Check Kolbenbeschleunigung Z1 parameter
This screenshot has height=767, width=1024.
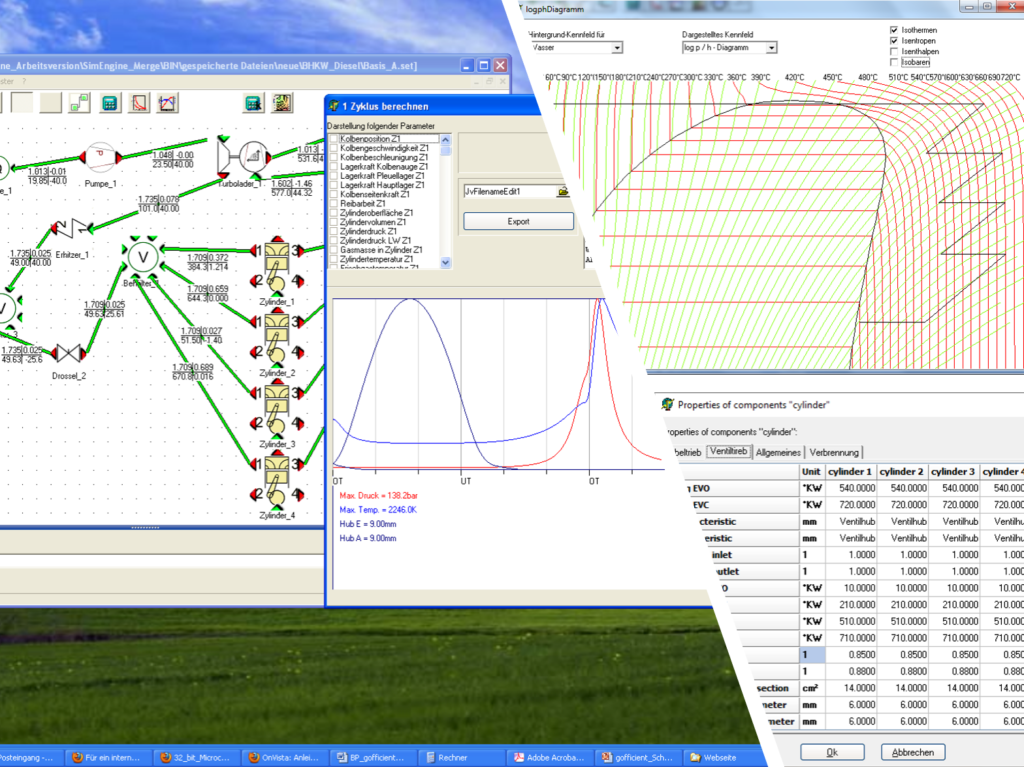334,157
